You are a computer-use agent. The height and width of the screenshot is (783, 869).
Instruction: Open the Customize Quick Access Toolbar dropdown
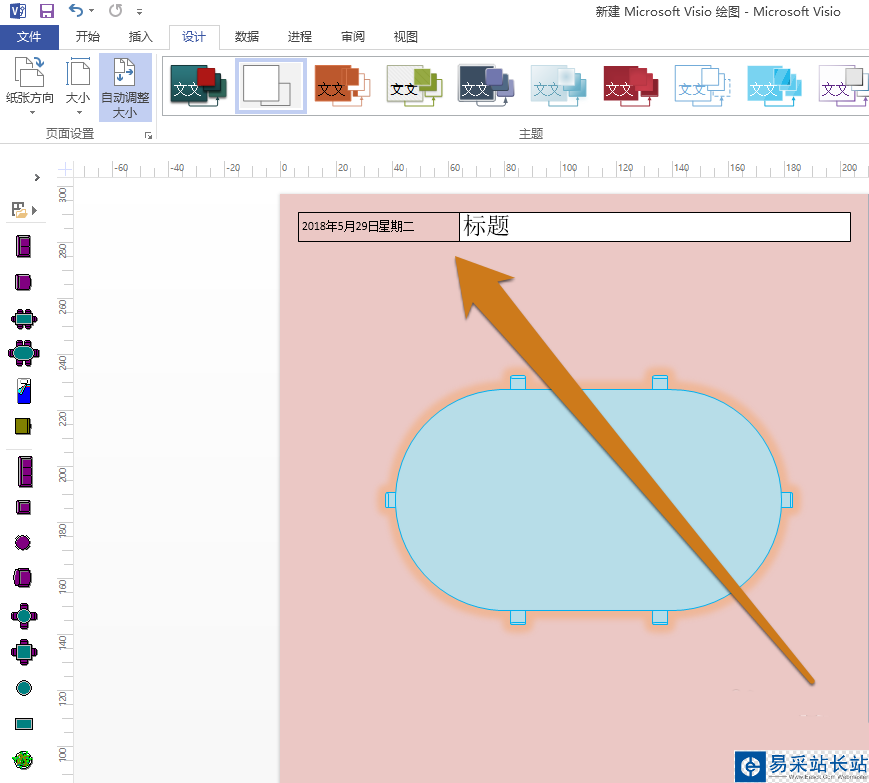[x=140, y=12]
